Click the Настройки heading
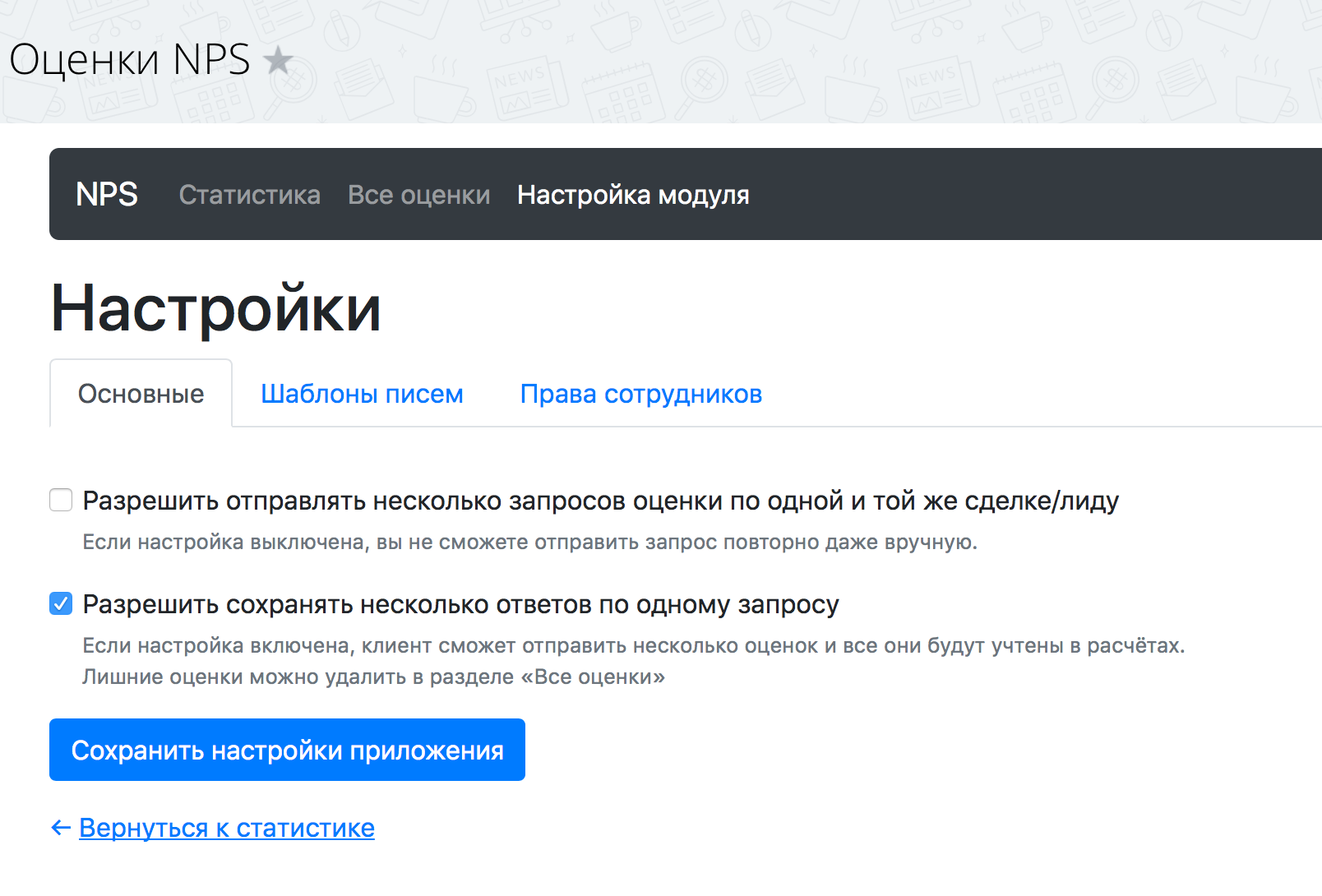The image size is (1322, 896). (x=216, y=308)
